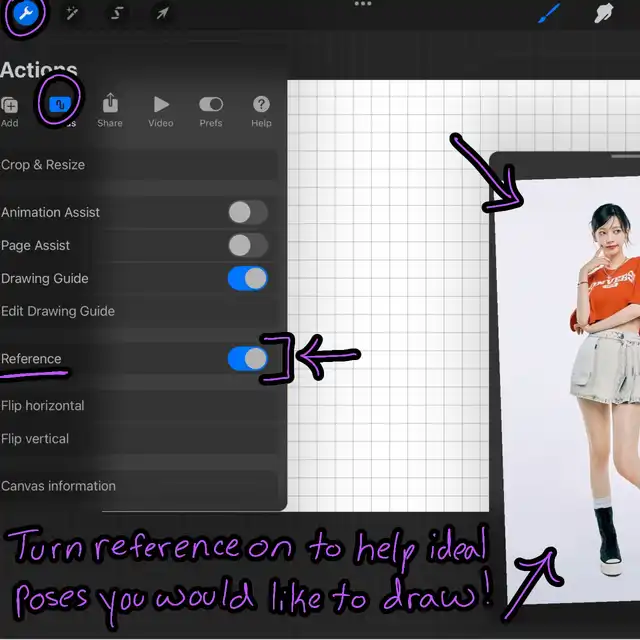This screenshot has height=640, width=640.
Task: Open the Actions wrench menu
Action: (x=19, y=14)
